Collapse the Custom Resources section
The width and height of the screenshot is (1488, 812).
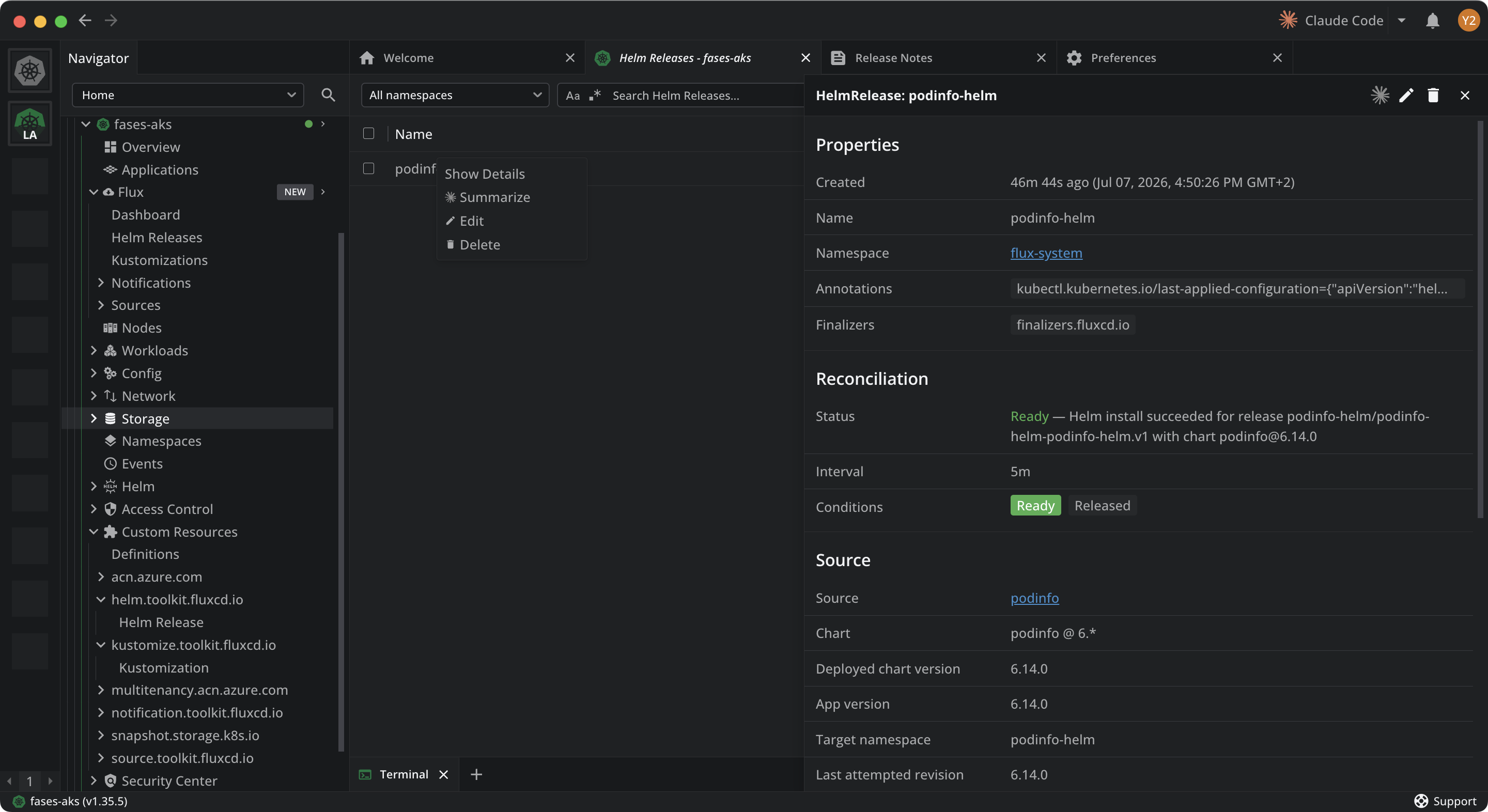[94, 532]
